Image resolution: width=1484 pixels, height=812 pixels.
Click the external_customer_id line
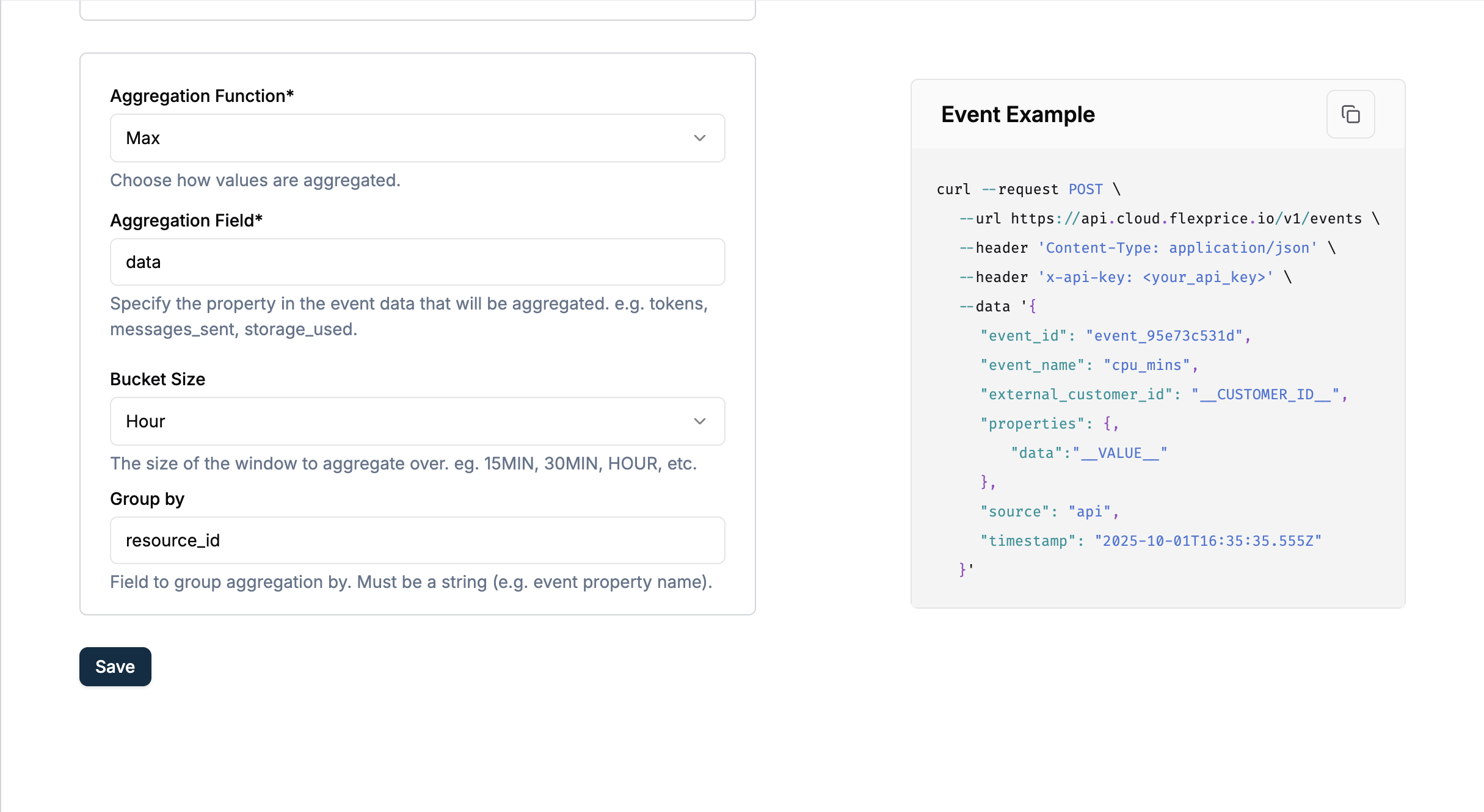tap(1164, 394)
